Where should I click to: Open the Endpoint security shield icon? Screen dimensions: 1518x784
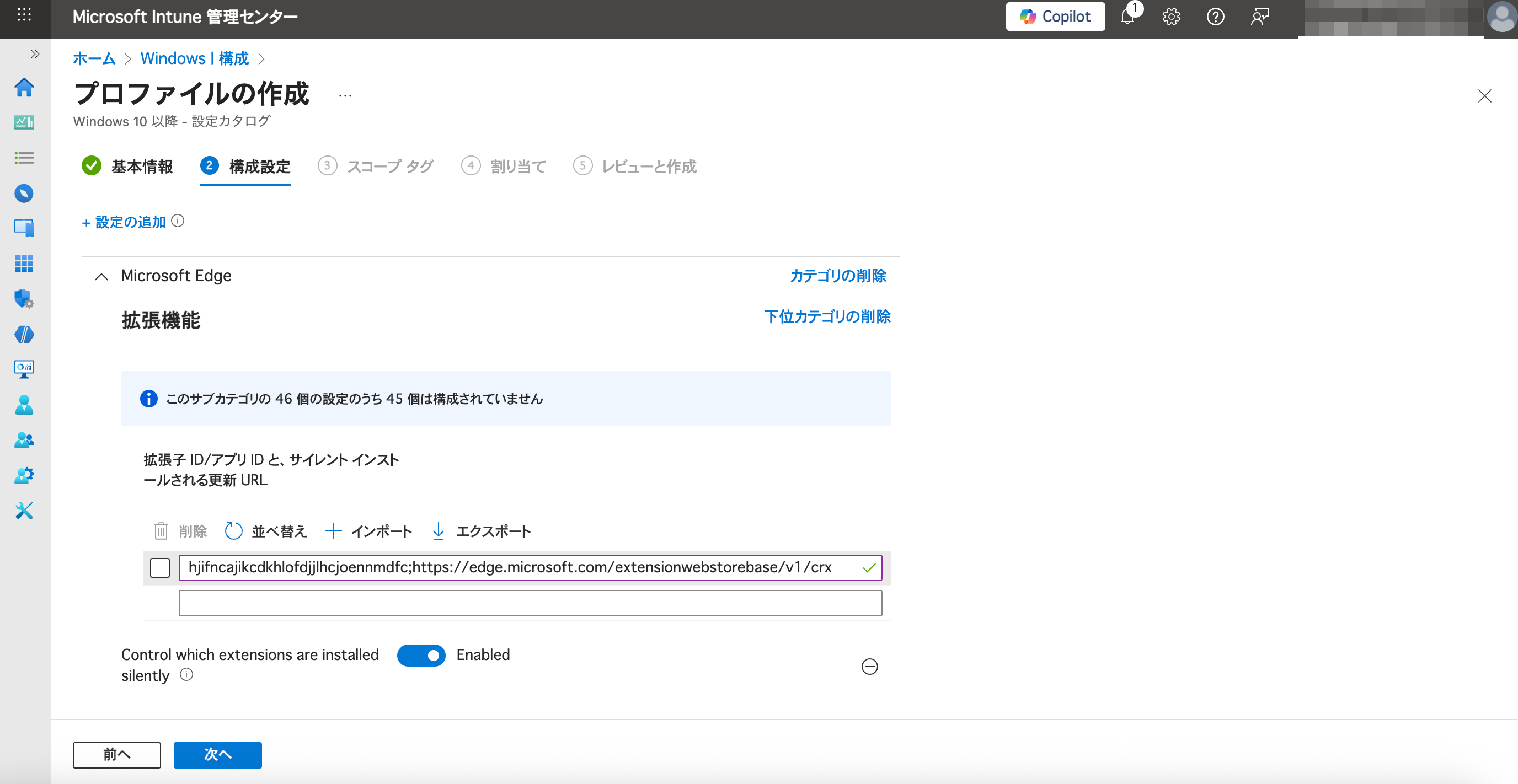coord(24,299)
